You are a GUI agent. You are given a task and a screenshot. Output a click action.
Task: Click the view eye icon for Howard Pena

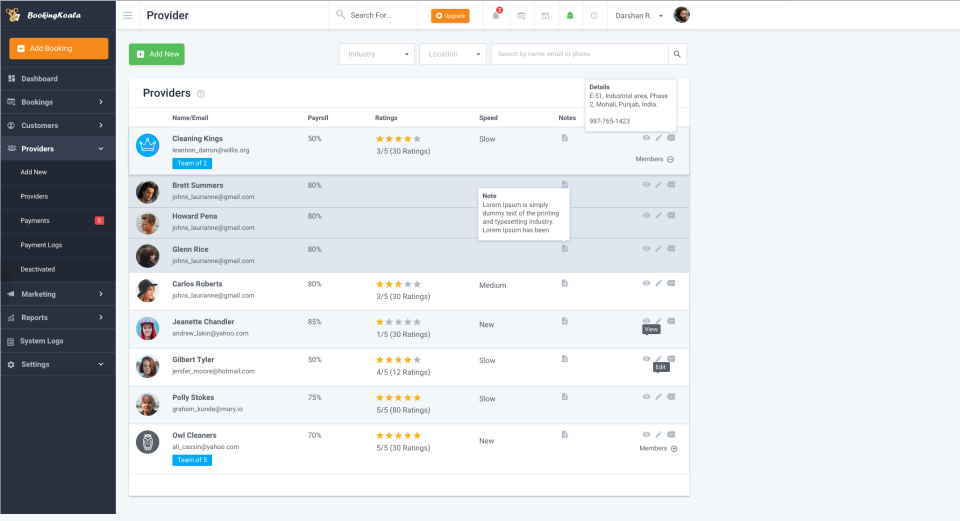(646, 216)
